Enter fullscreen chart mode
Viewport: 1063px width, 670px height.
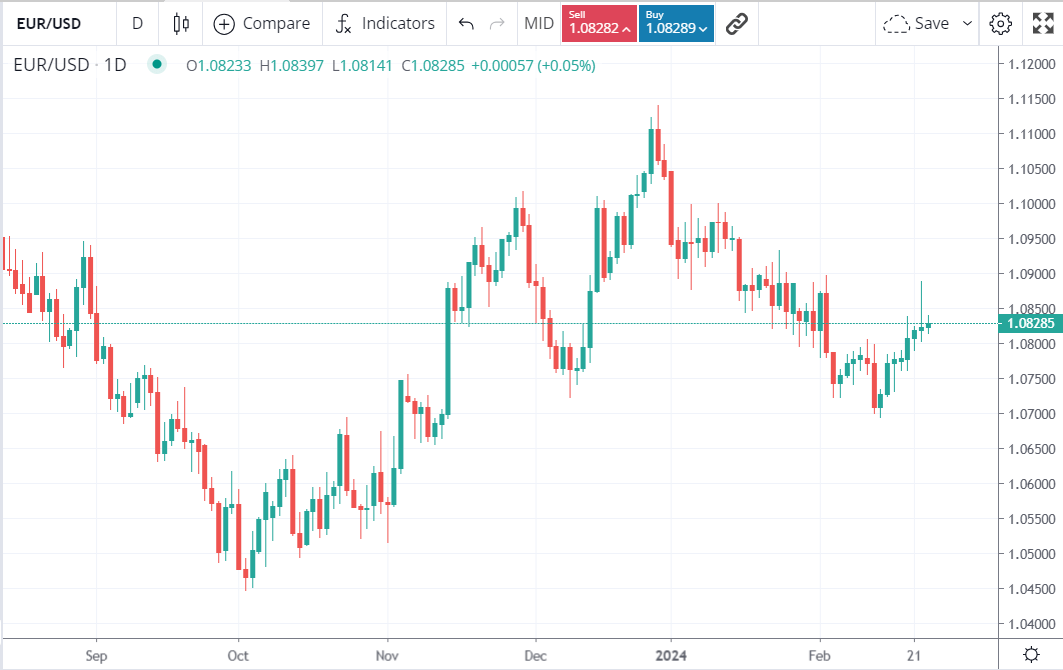(x=1042, y=23)
